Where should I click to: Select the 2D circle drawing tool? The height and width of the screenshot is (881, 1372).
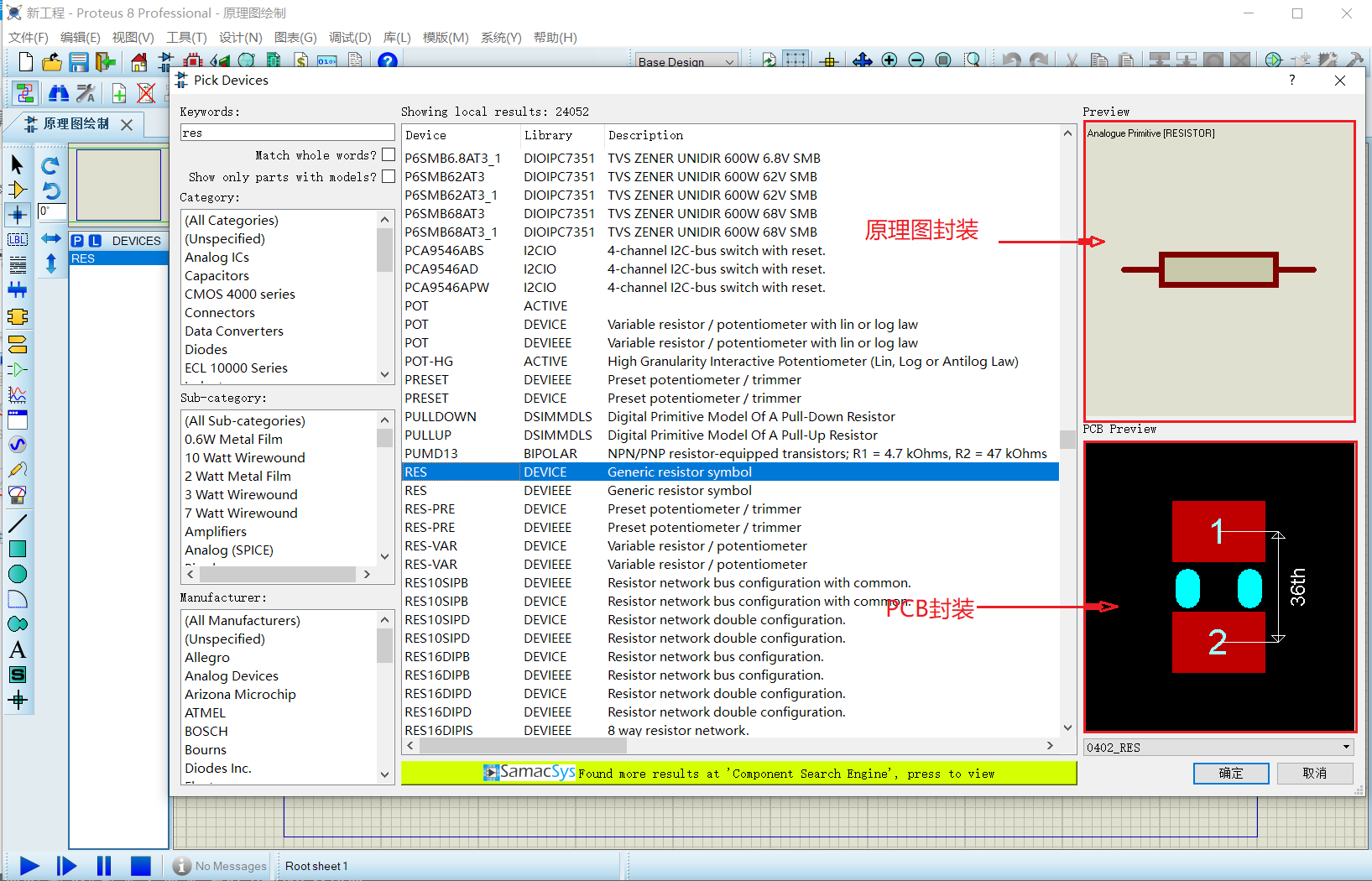pos(17,574)
